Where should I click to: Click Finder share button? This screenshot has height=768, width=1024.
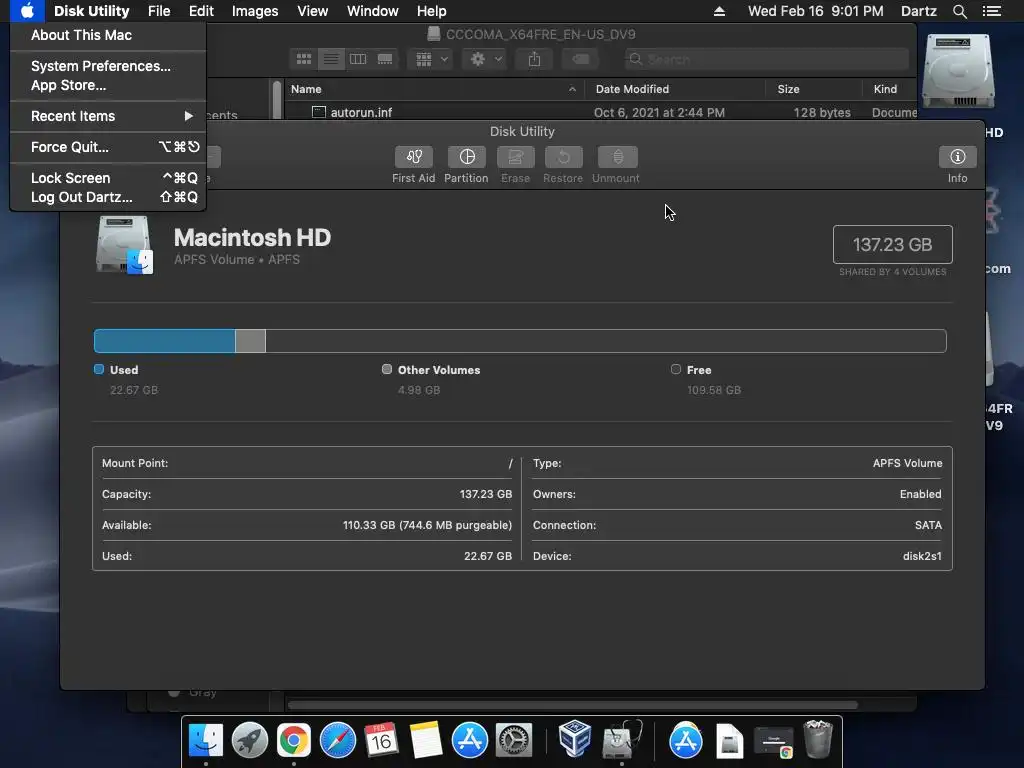click(x=534, y=59)
